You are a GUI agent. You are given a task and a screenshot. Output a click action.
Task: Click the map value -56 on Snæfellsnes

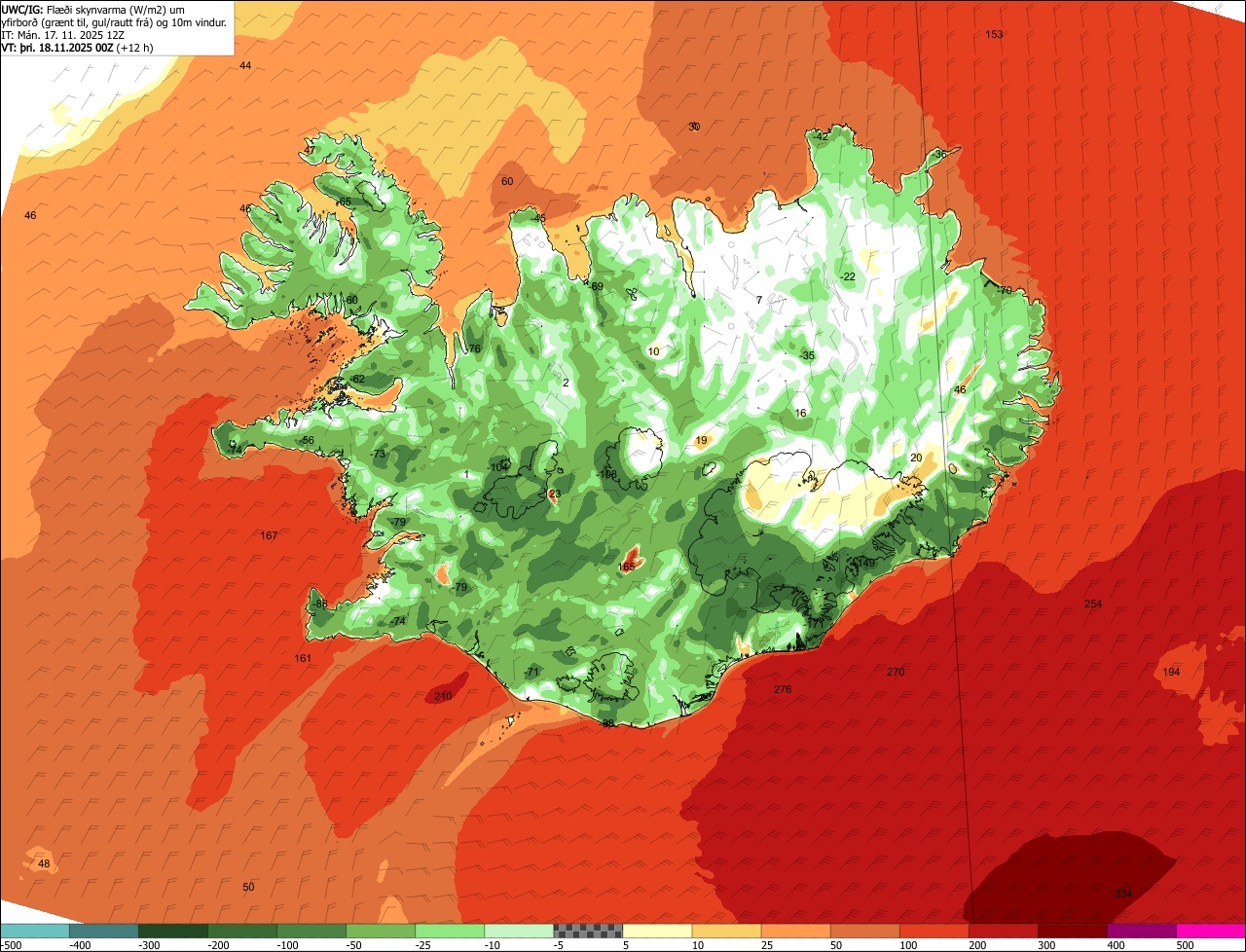307,440
